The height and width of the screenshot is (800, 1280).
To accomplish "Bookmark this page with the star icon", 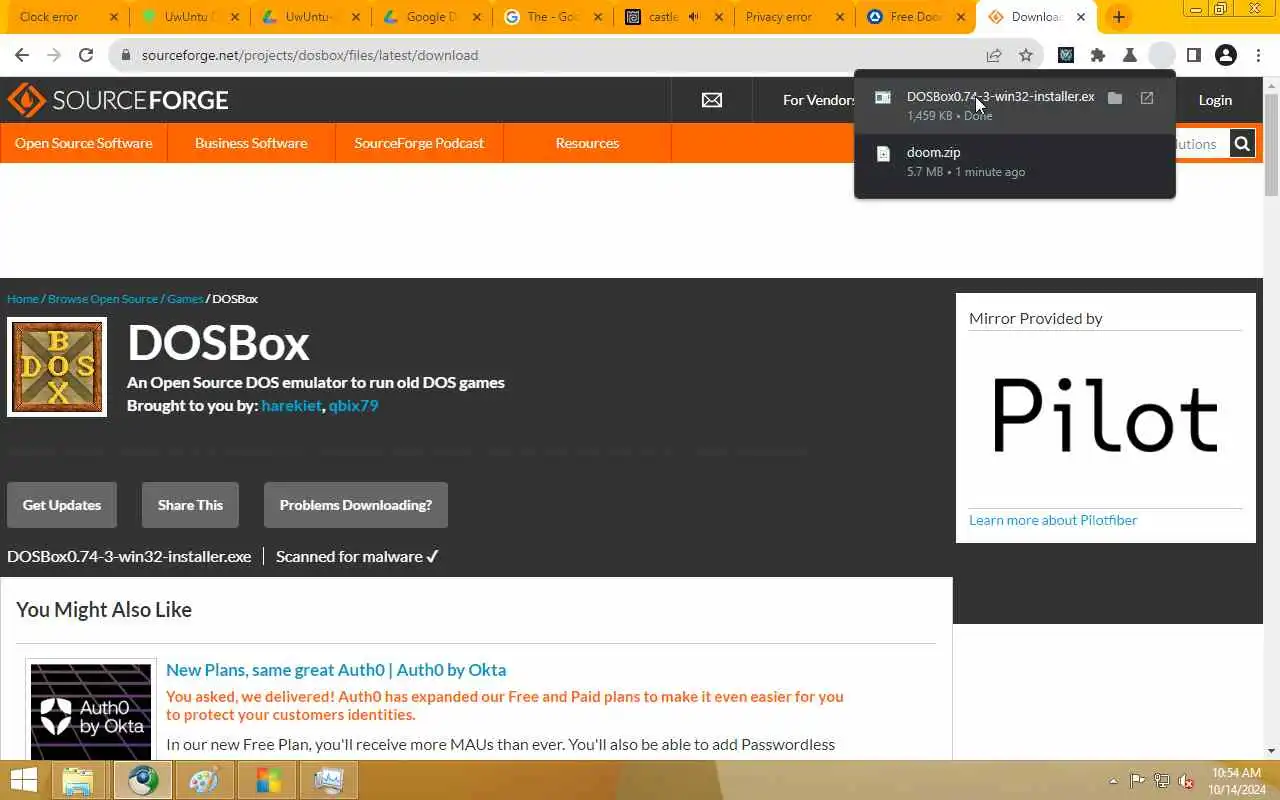I will 1026,55.
